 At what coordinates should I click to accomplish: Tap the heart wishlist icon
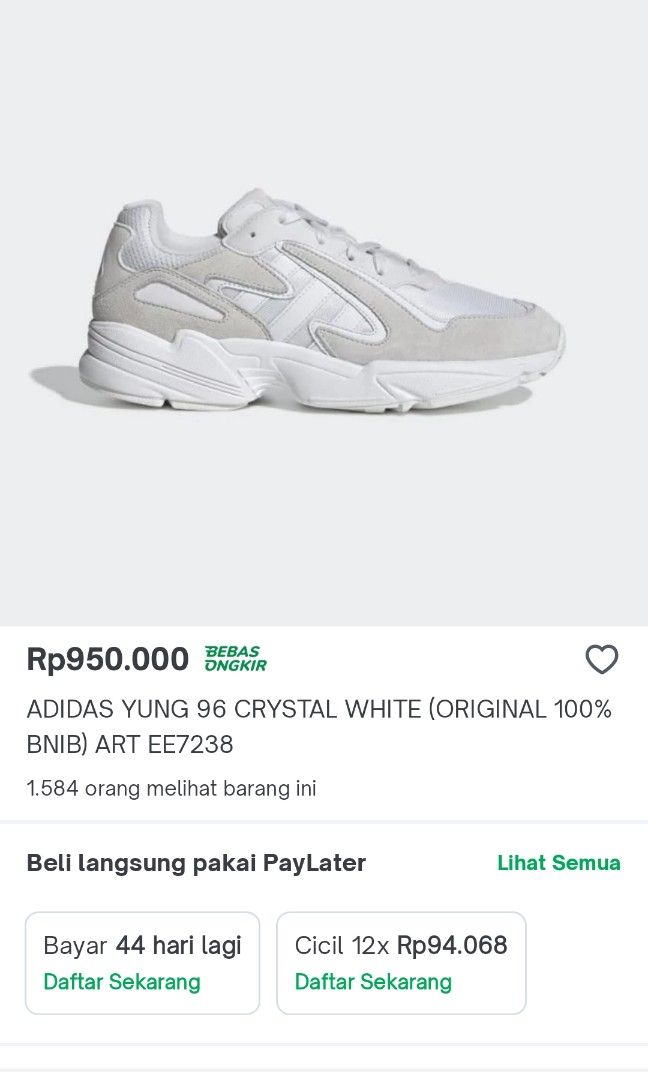601,660
